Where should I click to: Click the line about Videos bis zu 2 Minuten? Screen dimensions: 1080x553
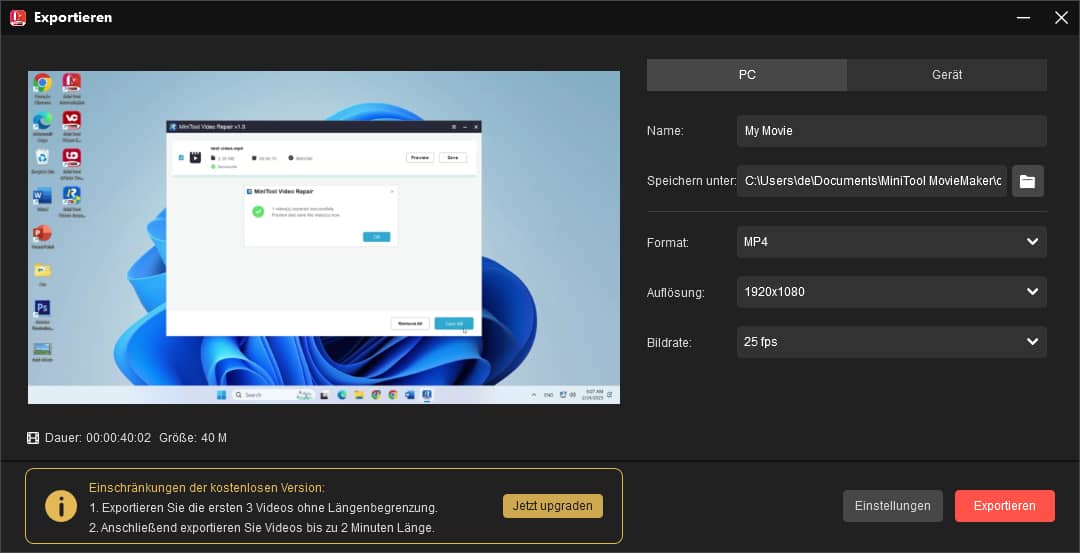point(262,528)
